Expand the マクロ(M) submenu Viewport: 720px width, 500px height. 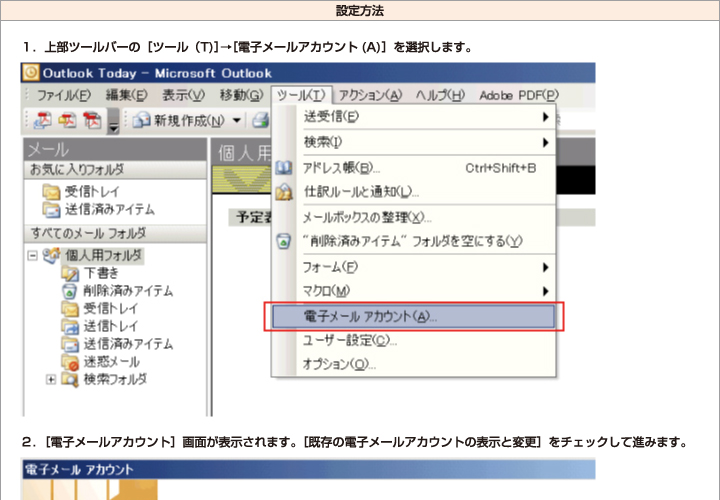click(x=413, y=291)
